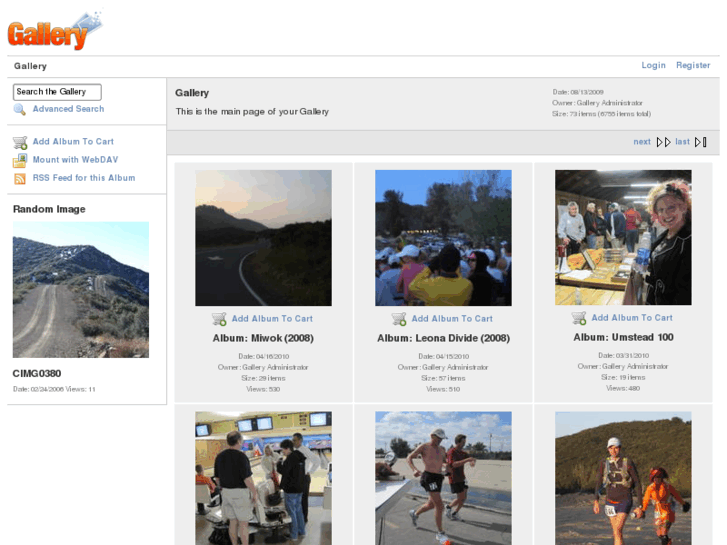
Task: Open the Leona Divide (2008) album thumbnail
Action: pyautogui.click(x=443, y=238)
